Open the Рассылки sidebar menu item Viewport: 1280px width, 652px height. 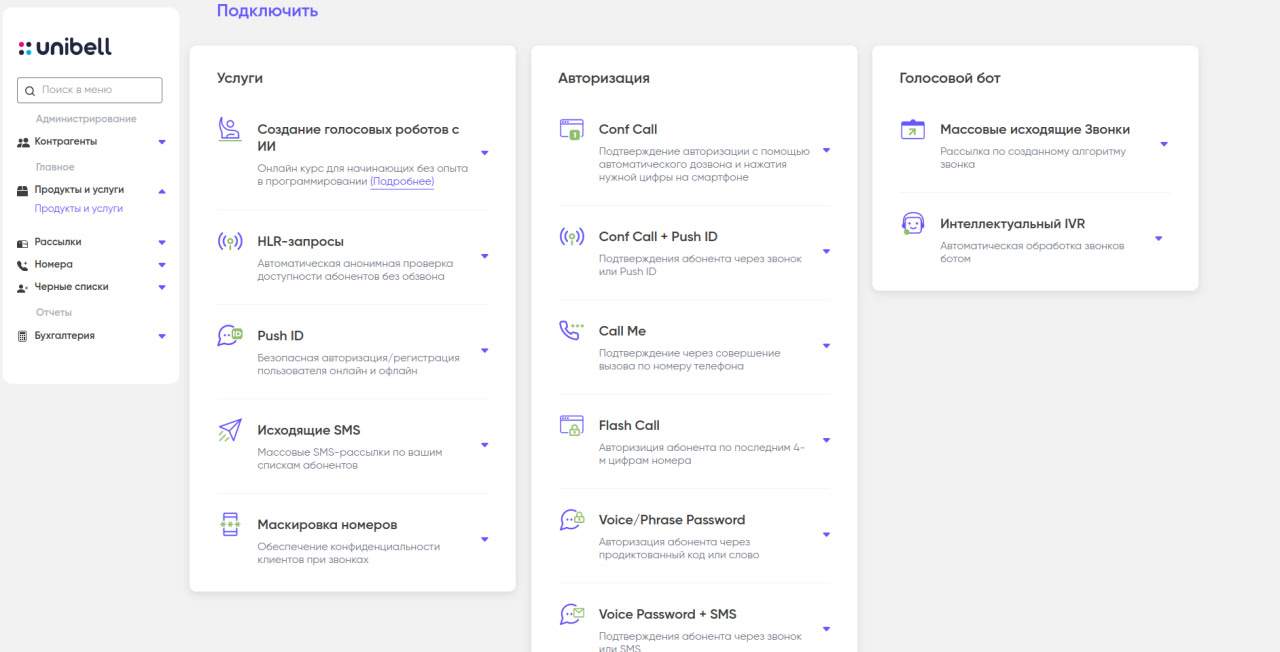[x=58, y=242]
